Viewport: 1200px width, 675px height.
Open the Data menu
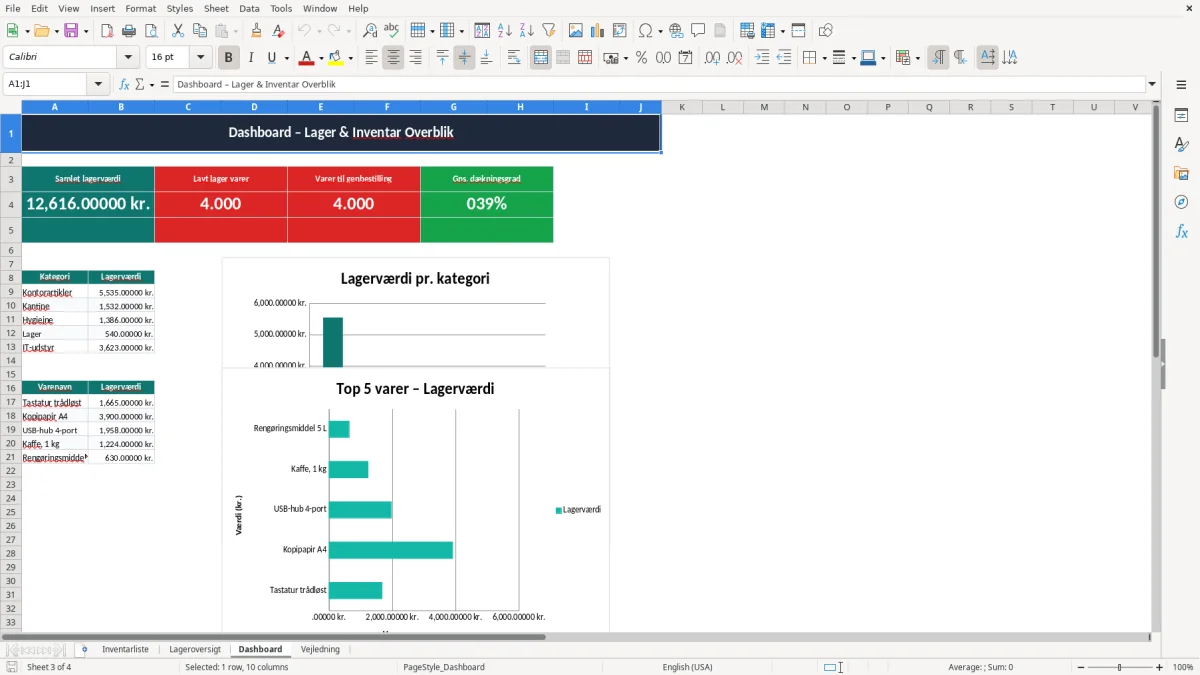249,8
